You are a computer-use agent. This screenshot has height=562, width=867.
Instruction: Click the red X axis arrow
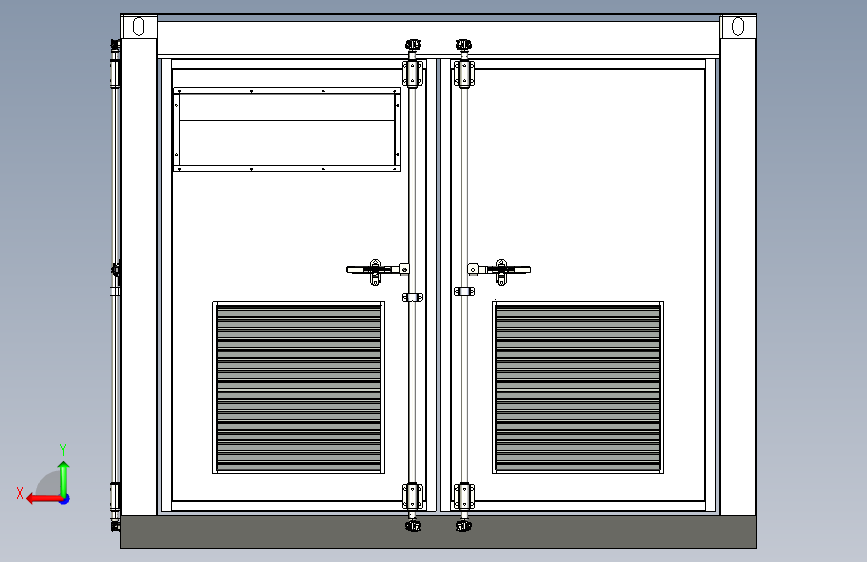point(44,499)
